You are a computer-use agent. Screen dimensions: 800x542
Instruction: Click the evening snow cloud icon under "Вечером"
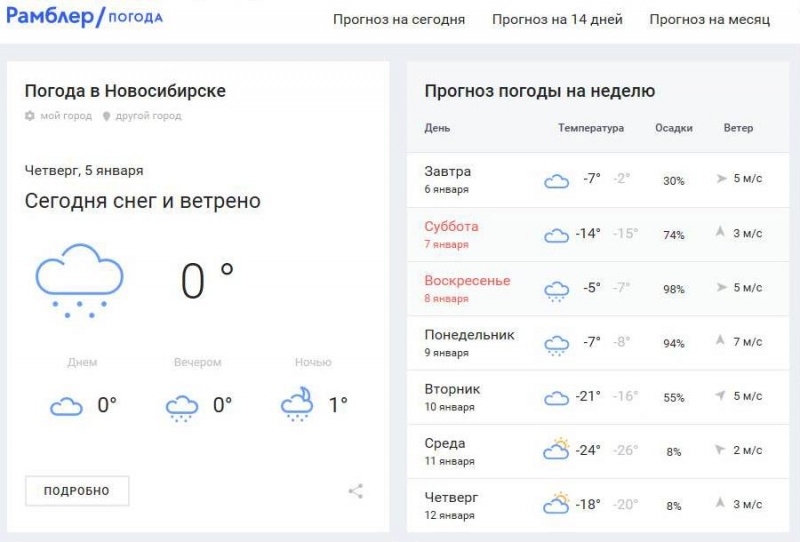182,406
